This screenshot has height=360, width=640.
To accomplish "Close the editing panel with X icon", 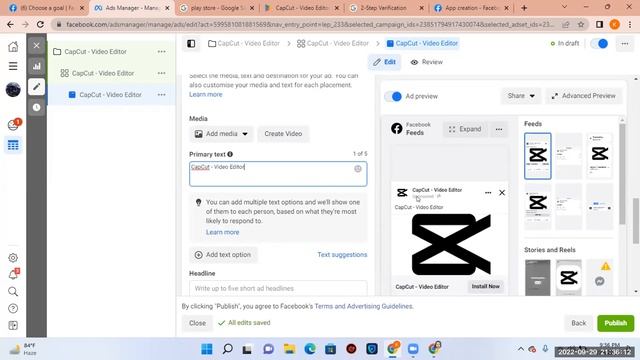I will (36, 45).
